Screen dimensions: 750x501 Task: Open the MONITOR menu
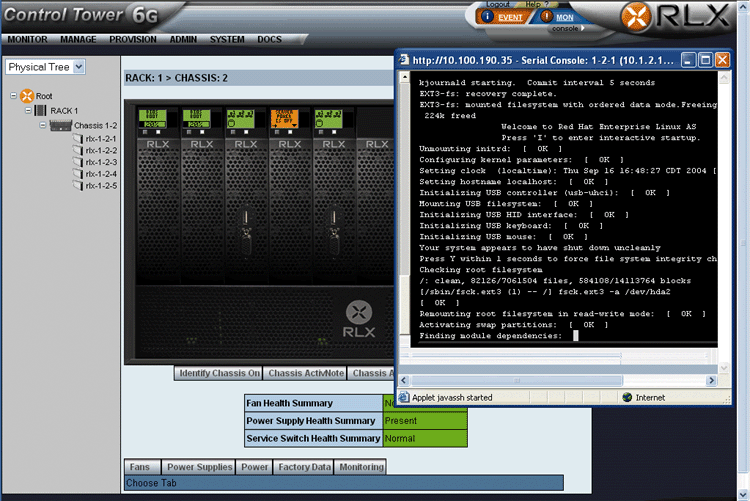click(27, 39)
